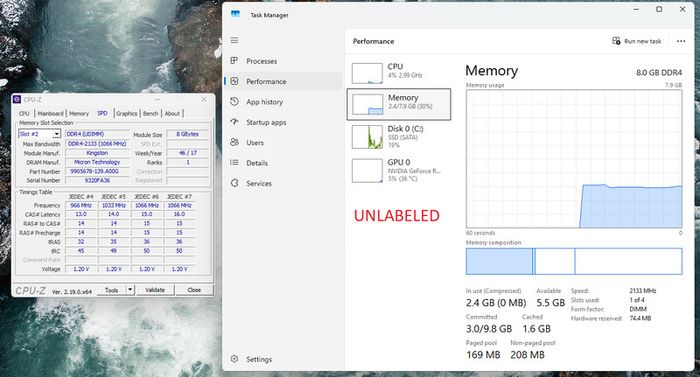Click the Non-paged pool 208 MB value
The image size is (700, 377).
pos(527,355)
